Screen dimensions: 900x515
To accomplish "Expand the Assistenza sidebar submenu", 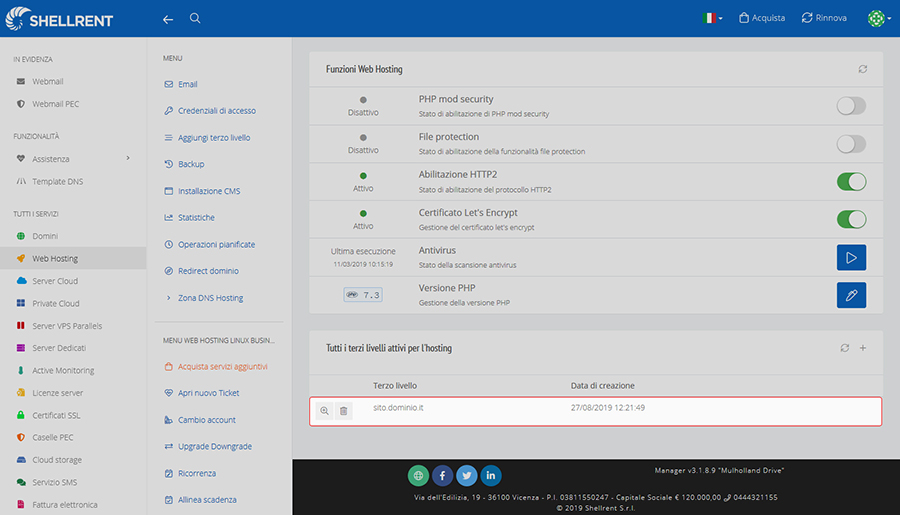I will [x=128, y=158].
